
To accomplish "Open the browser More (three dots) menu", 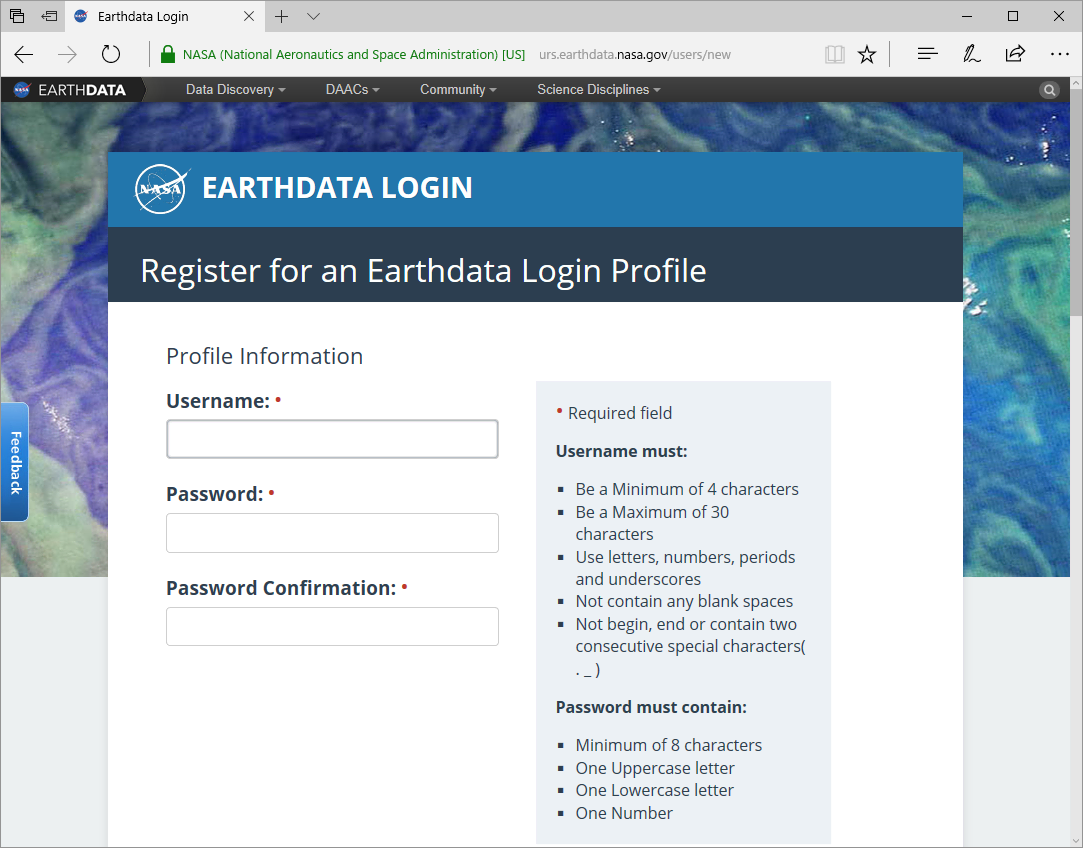I will [1060, 54].
